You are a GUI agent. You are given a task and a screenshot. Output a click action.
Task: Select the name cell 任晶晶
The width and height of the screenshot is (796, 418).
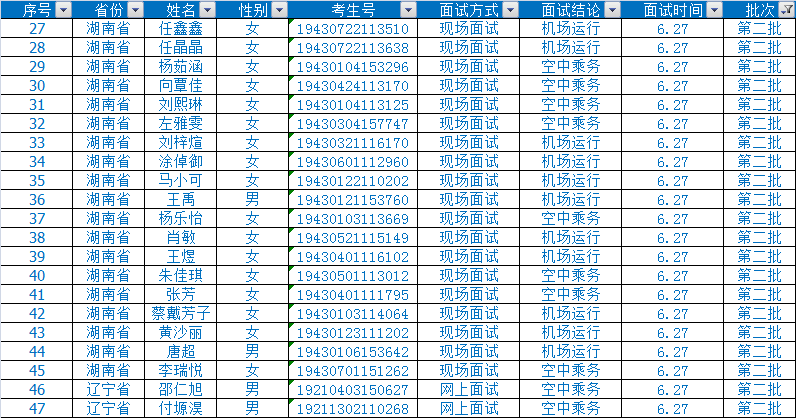pyautogui.click(x=181, y=48)
